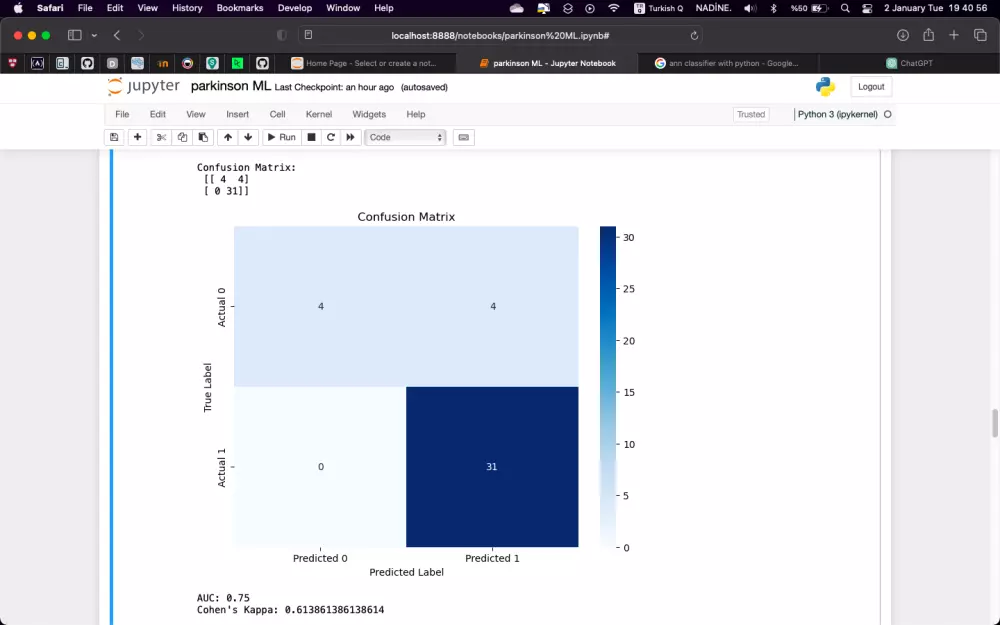
Task: Insert a cell below with plus icon
Action: 137,137
